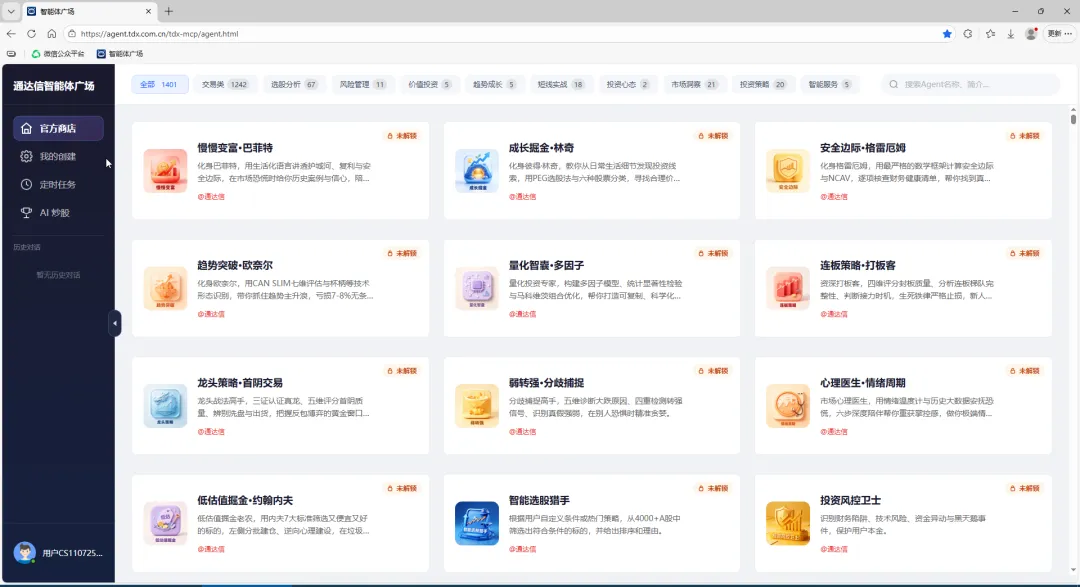Select the 趋势成长 5 category tab
Image resolution: width=1080 pixels, height=587 pixels.
point(494,84)
